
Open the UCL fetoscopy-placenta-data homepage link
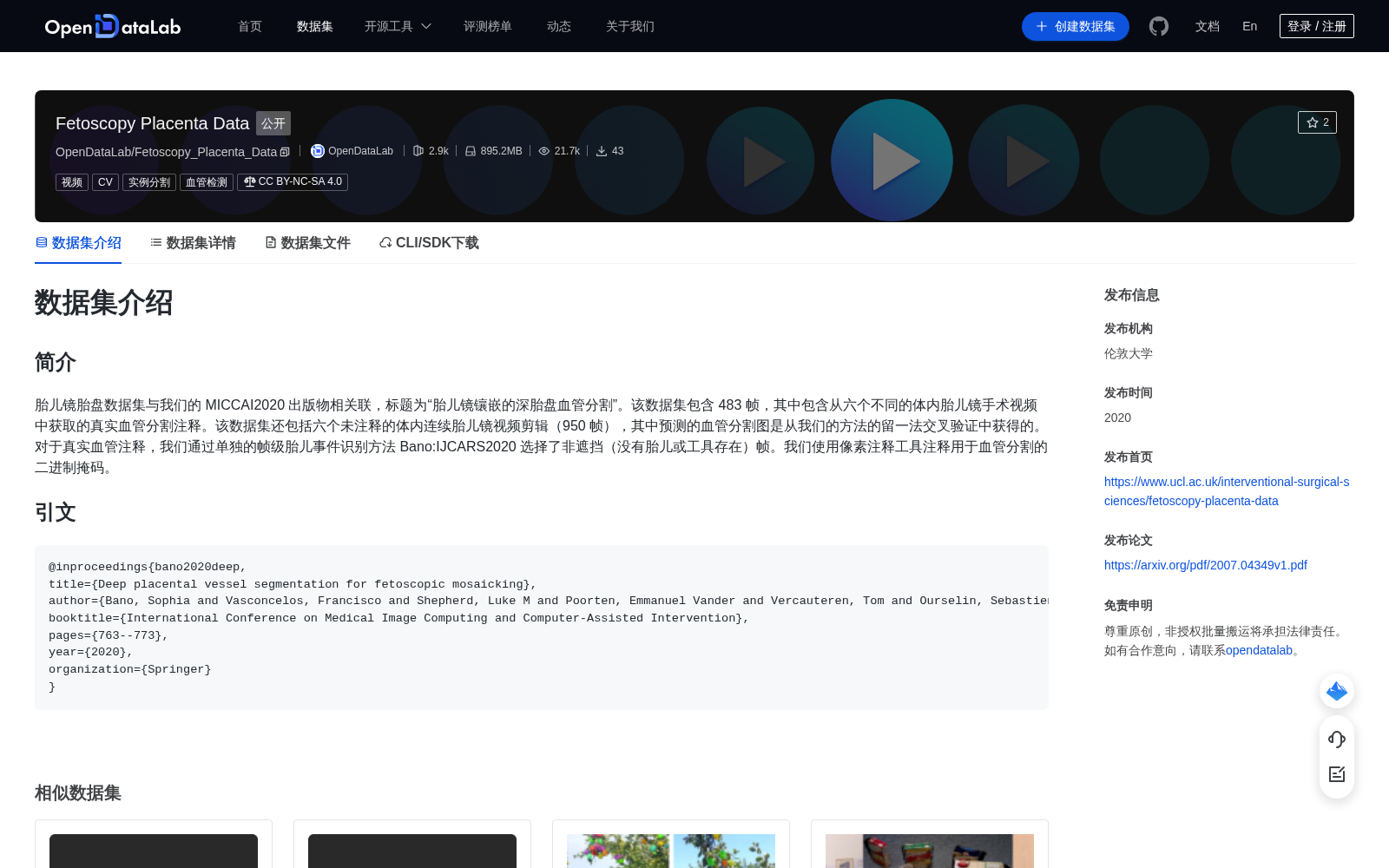pos(1227,491)
